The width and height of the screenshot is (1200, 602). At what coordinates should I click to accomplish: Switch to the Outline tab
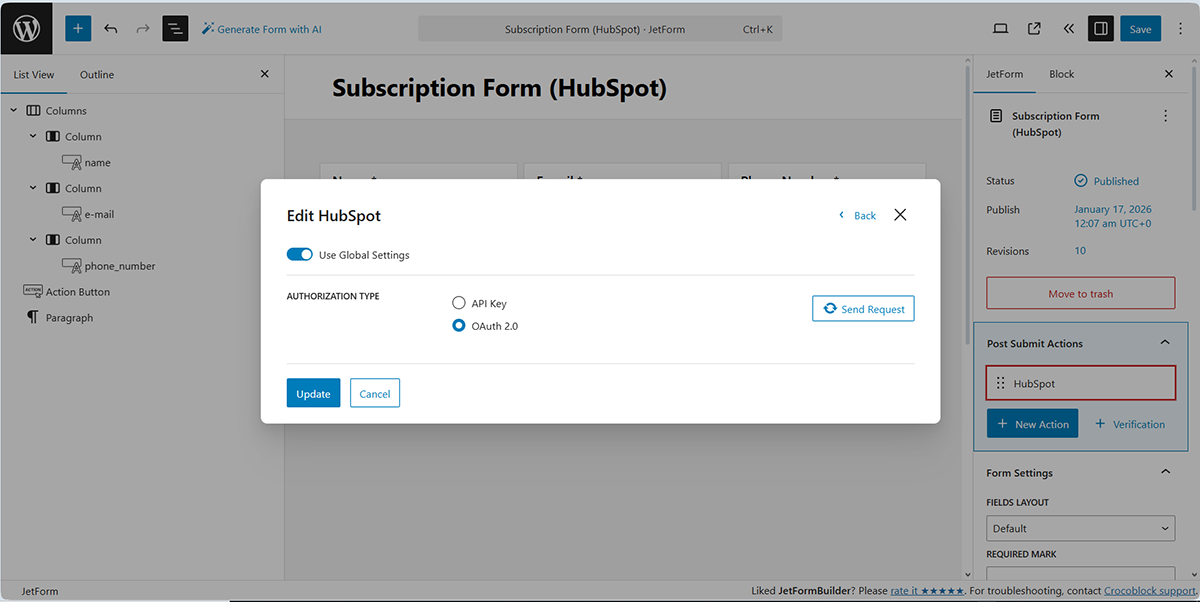point(97,75)
